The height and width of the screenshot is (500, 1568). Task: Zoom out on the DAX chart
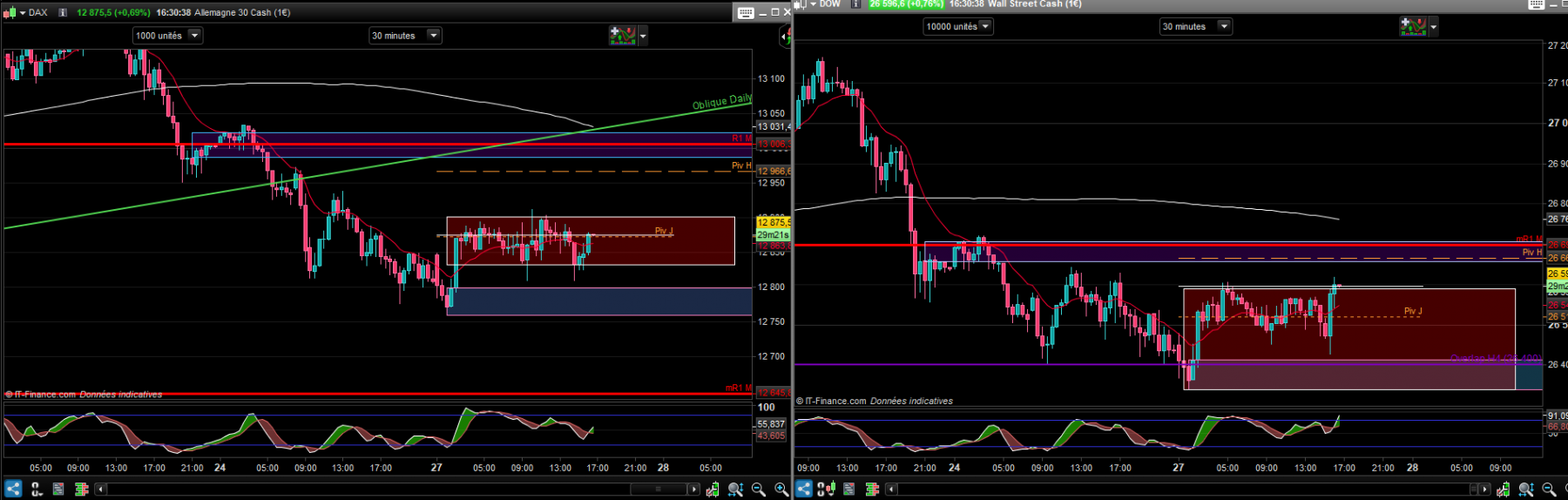[x=758, y=490]
